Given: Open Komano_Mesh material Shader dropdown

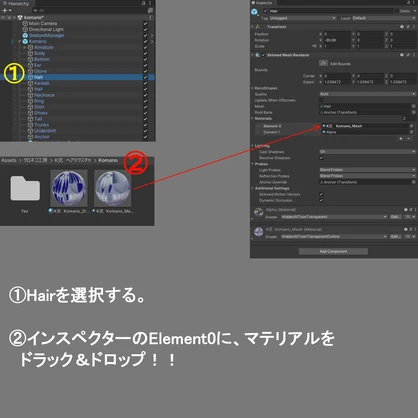Looking at the screenshot, I should pos(334,236).
